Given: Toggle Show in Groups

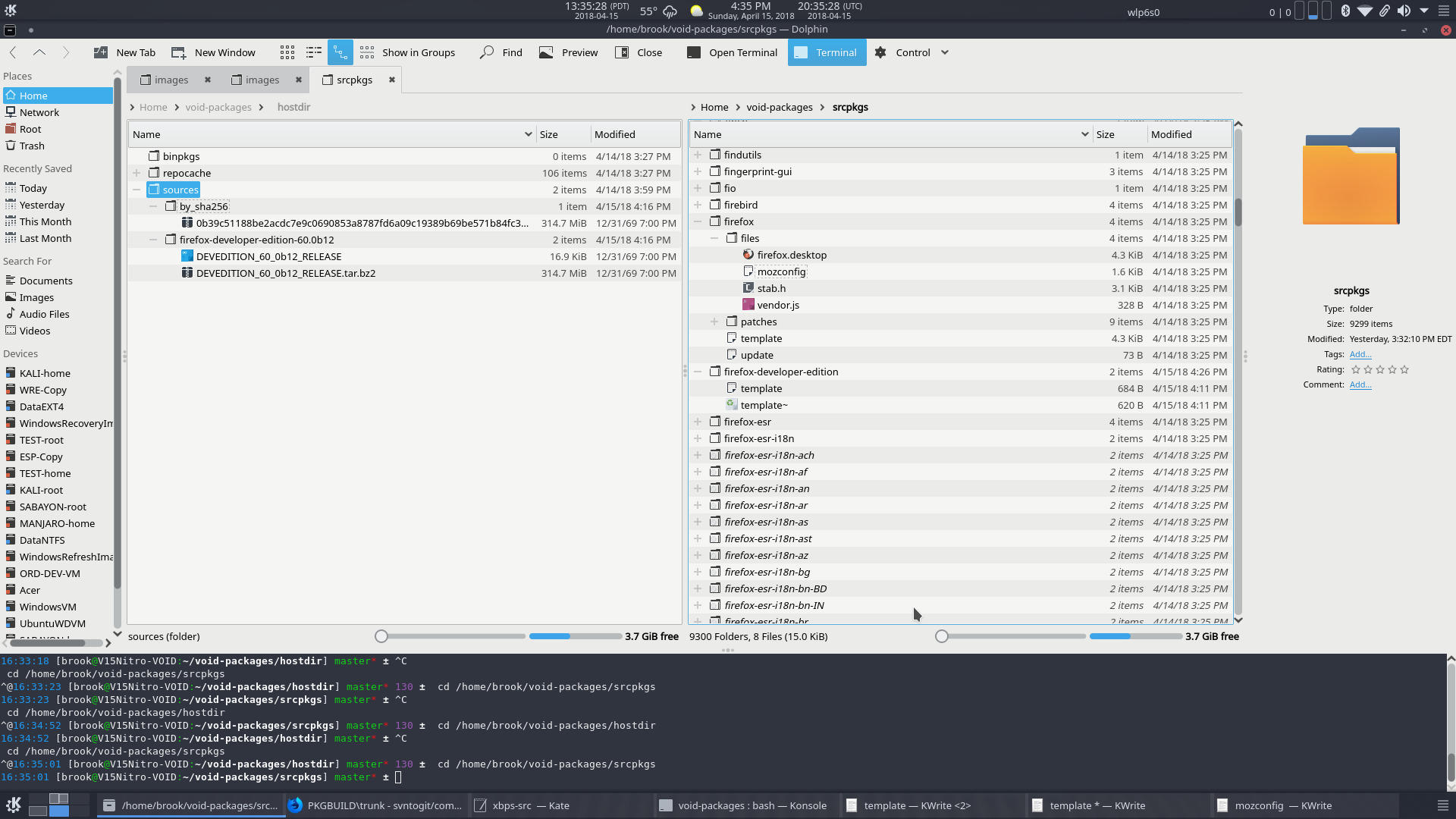Looking at the screenshot, I should 408,52.
